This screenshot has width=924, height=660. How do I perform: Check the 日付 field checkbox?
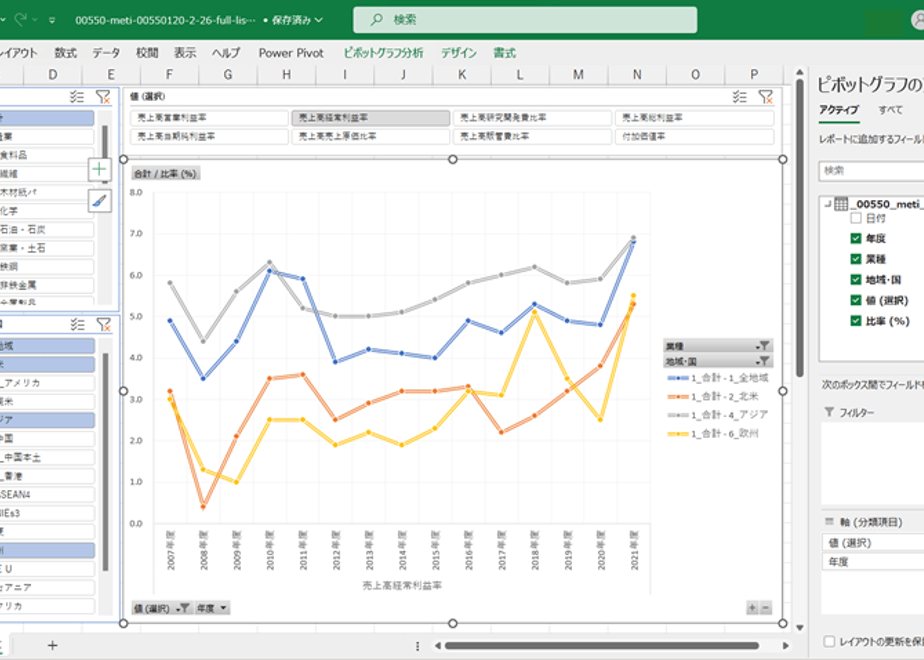click(856, 218)
